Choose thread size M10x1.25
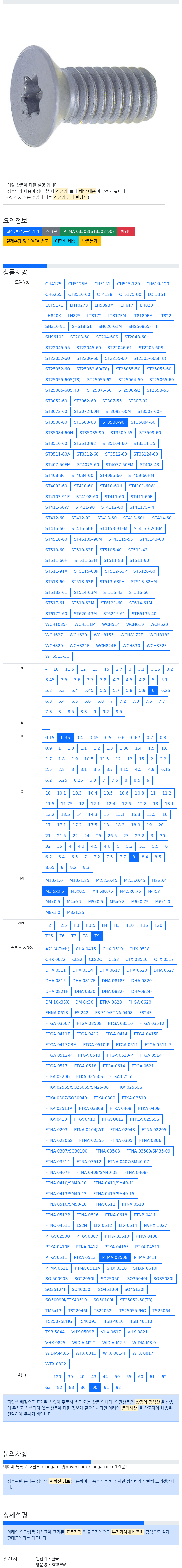This screenshot has width=182, height=1568. pyautogui.click(x=79, y=880)
